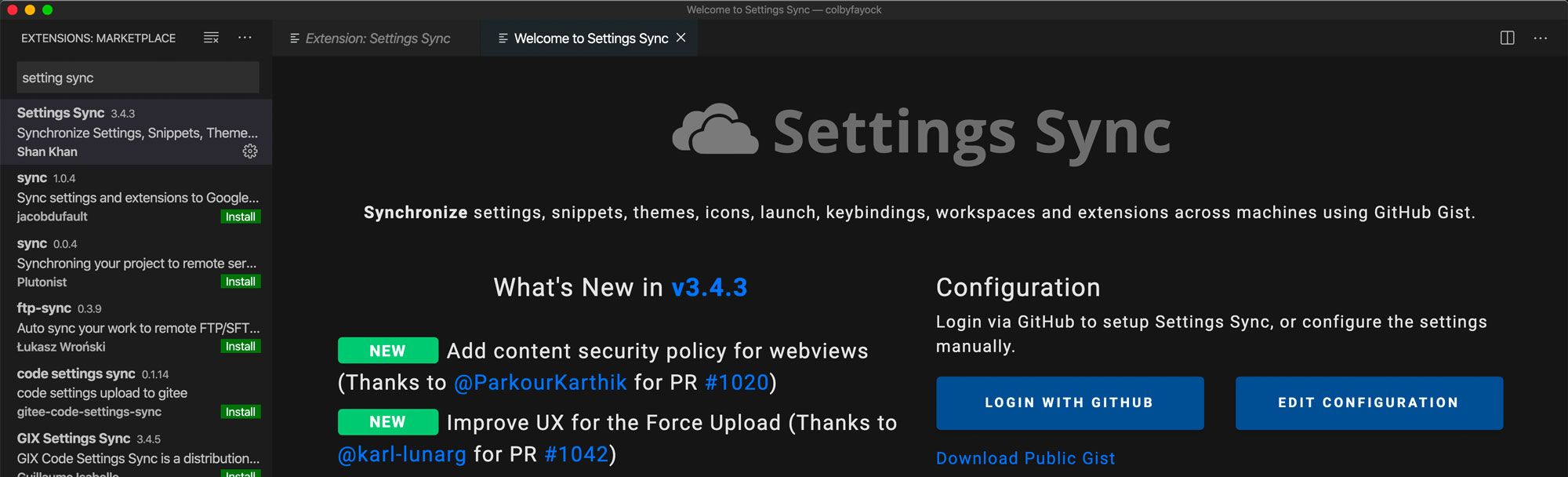Open the editor more actions ellipsis menu

point(1541,38)
